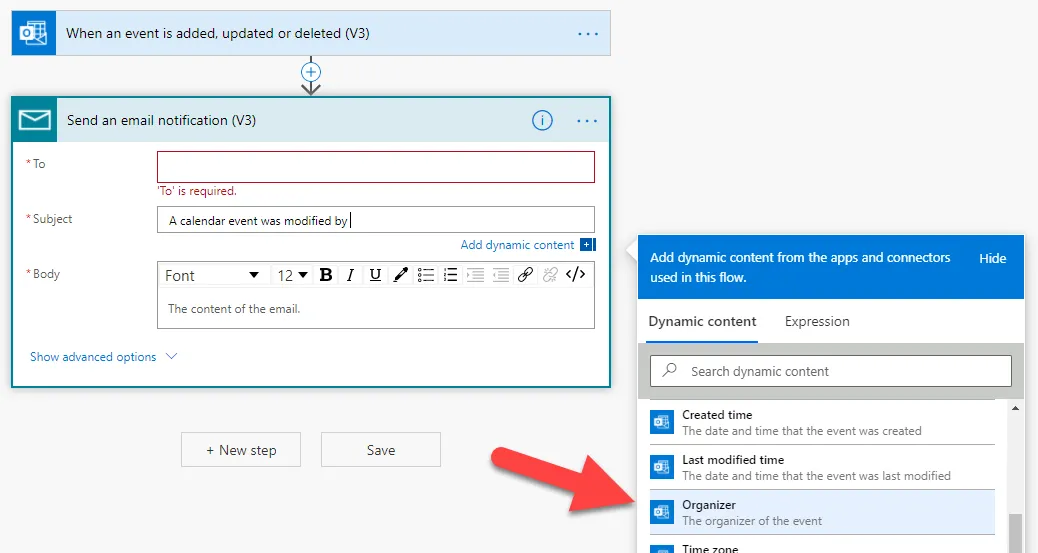Insert a numbered list in Body
Screen dimensions: 1038x553
pos(451,275)
